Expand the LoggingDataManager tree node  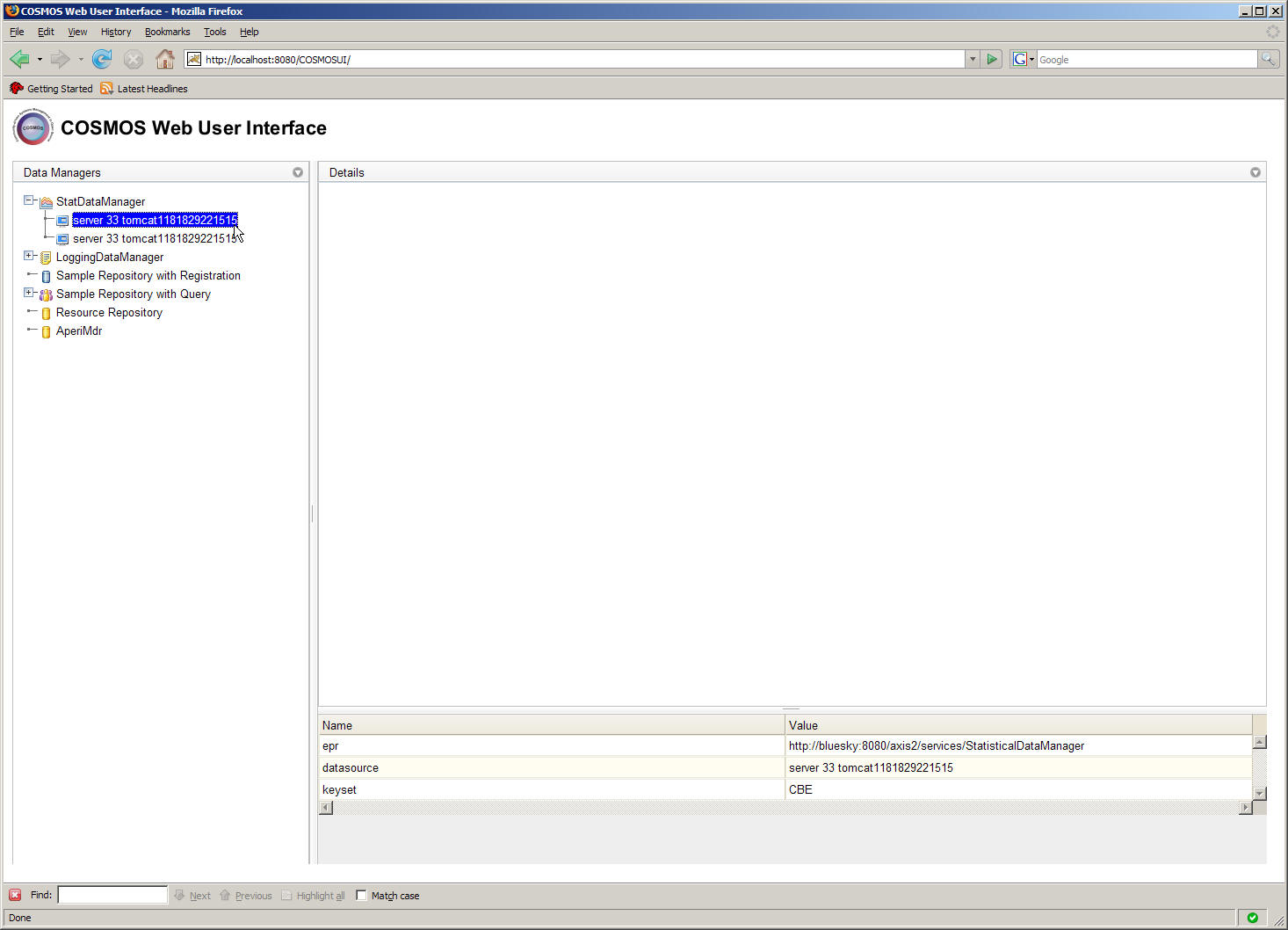[28, 256]
